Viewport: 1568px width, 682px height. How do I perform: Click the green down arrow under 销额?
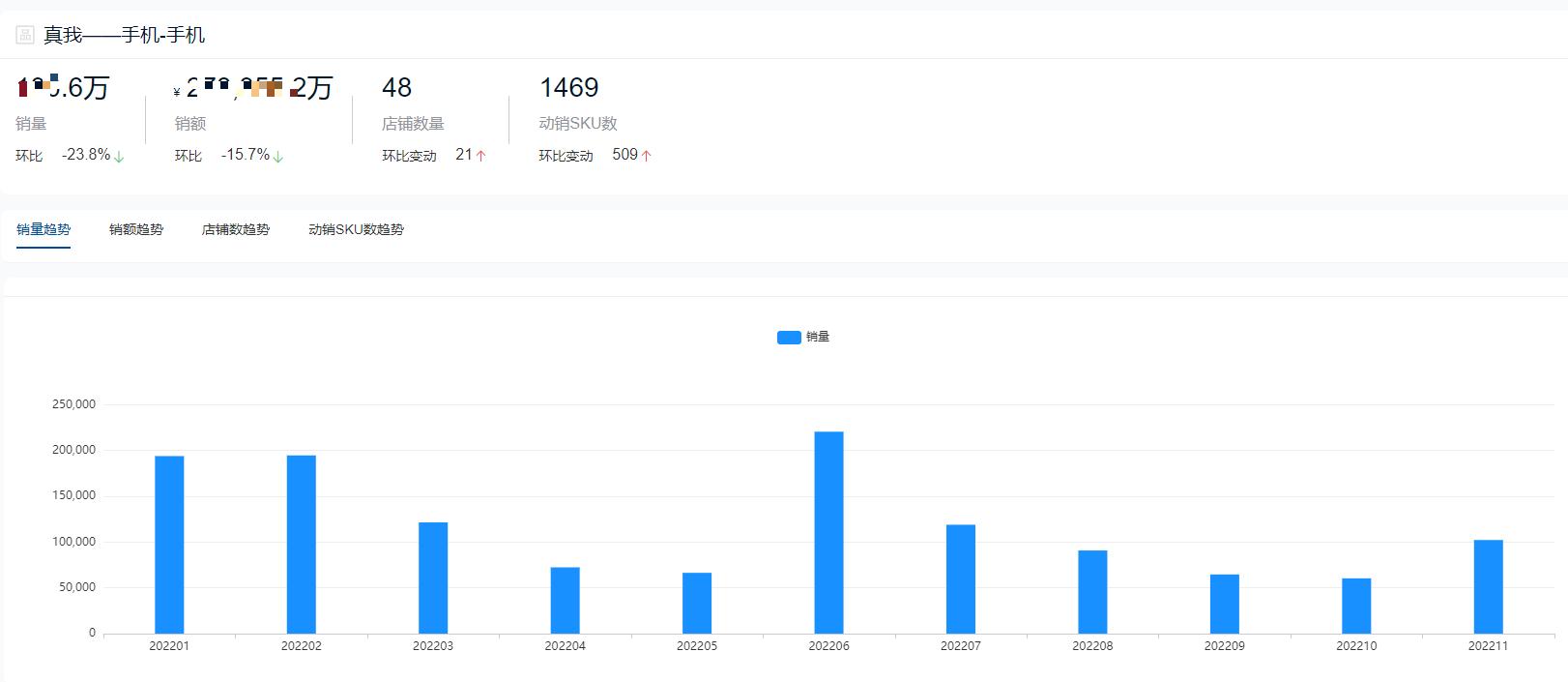pyautogui.click(x=277, y=156)
